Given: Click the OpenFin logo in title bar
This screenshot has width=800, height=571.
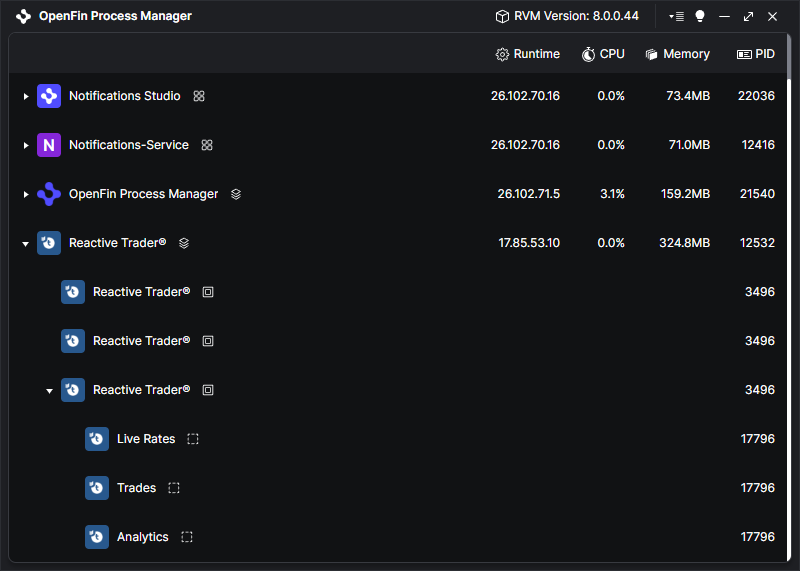Looking at the screenshot, I should [23, 16].
